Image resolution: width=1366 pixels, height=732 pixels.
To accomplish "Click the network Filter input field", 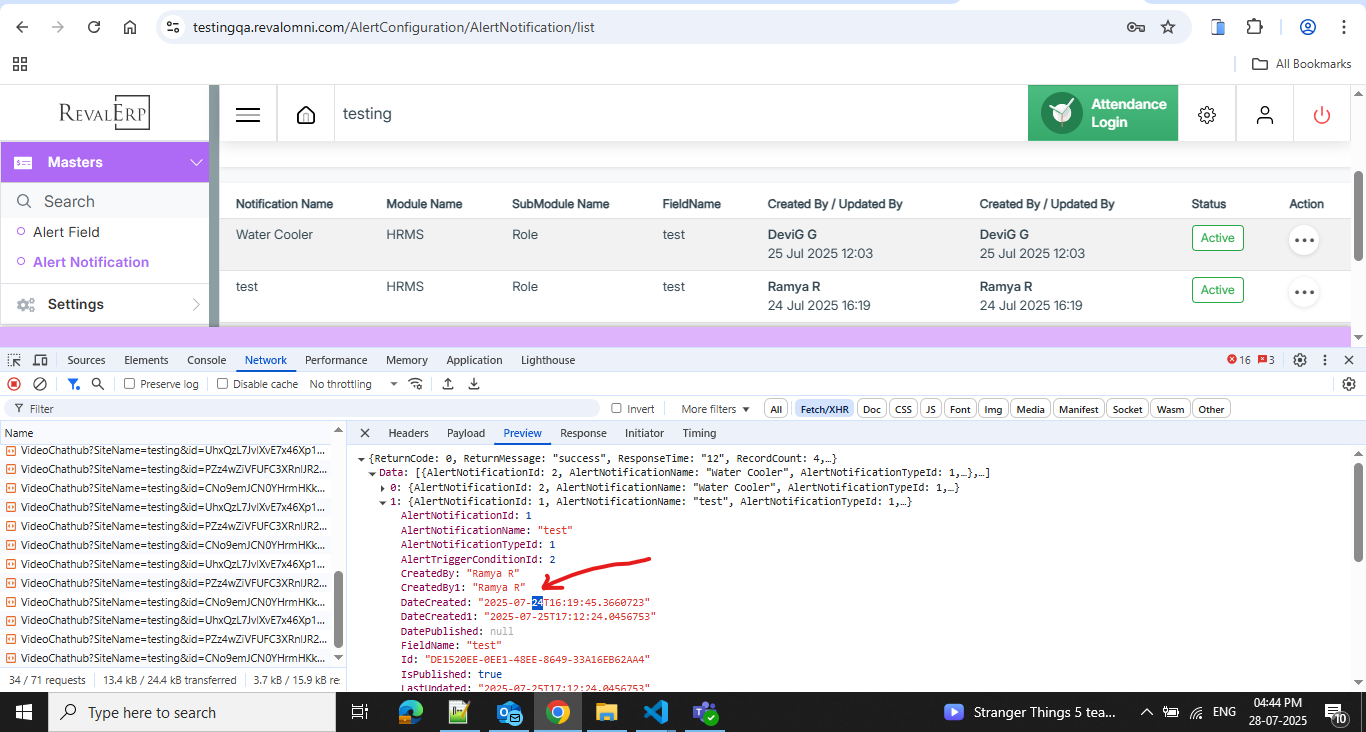I will point(300,409).
